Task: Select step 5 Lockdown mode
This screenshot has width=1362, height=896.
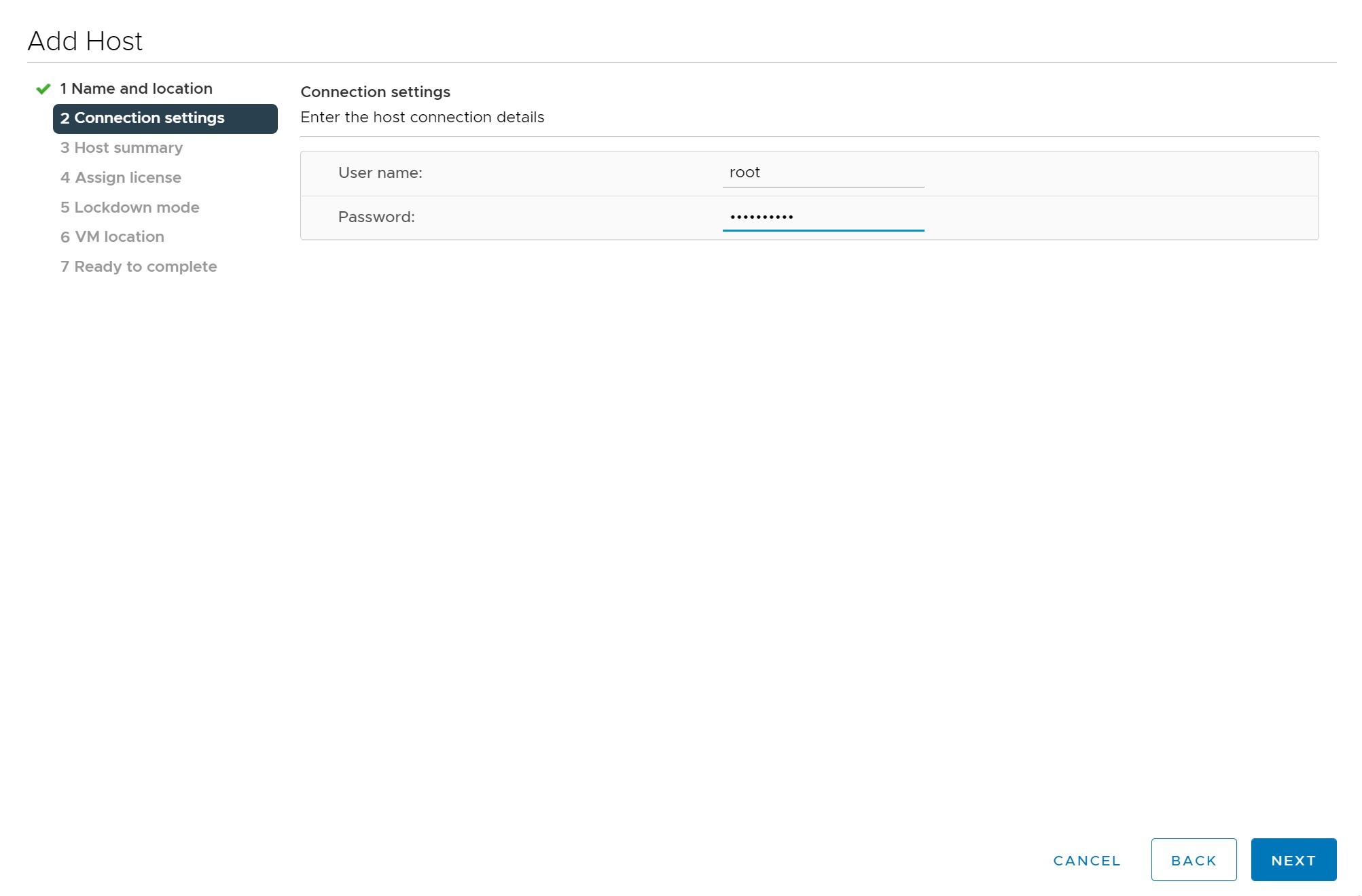Action: (x=130, y=207)
